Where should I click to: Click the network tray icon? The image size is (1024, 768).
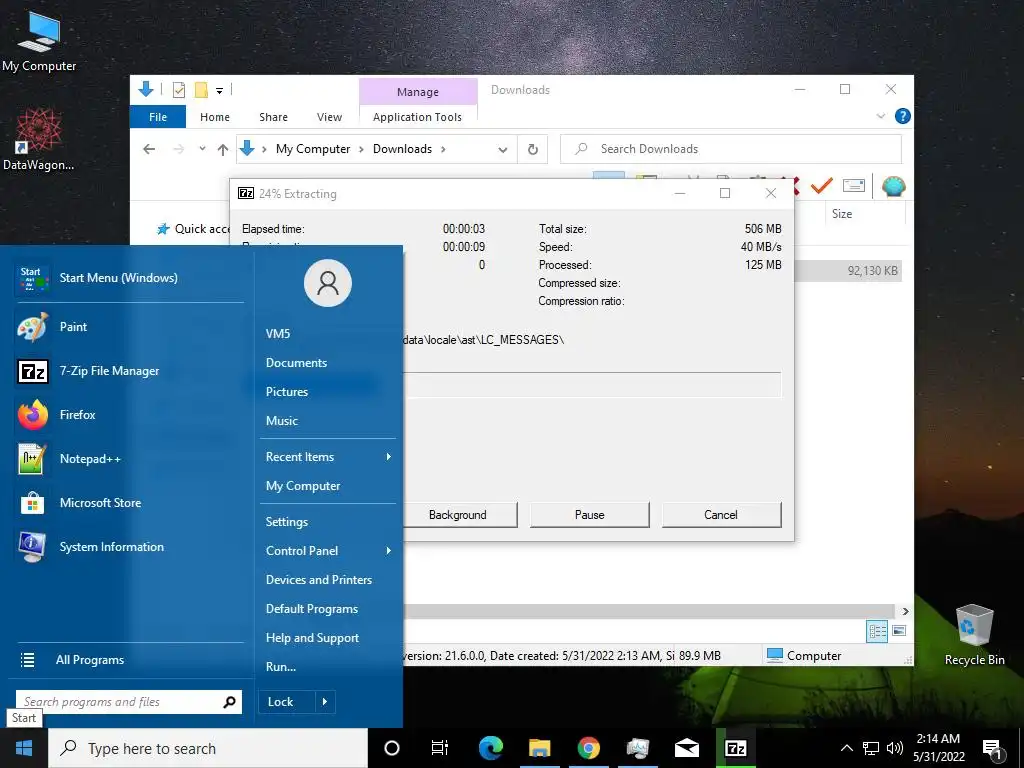[871, 748]
